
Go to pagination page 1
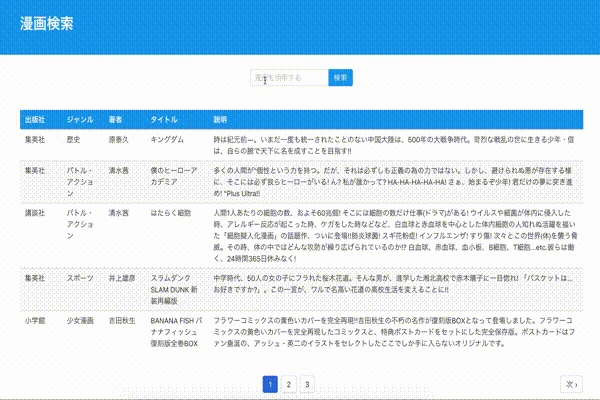coord(270,384)
